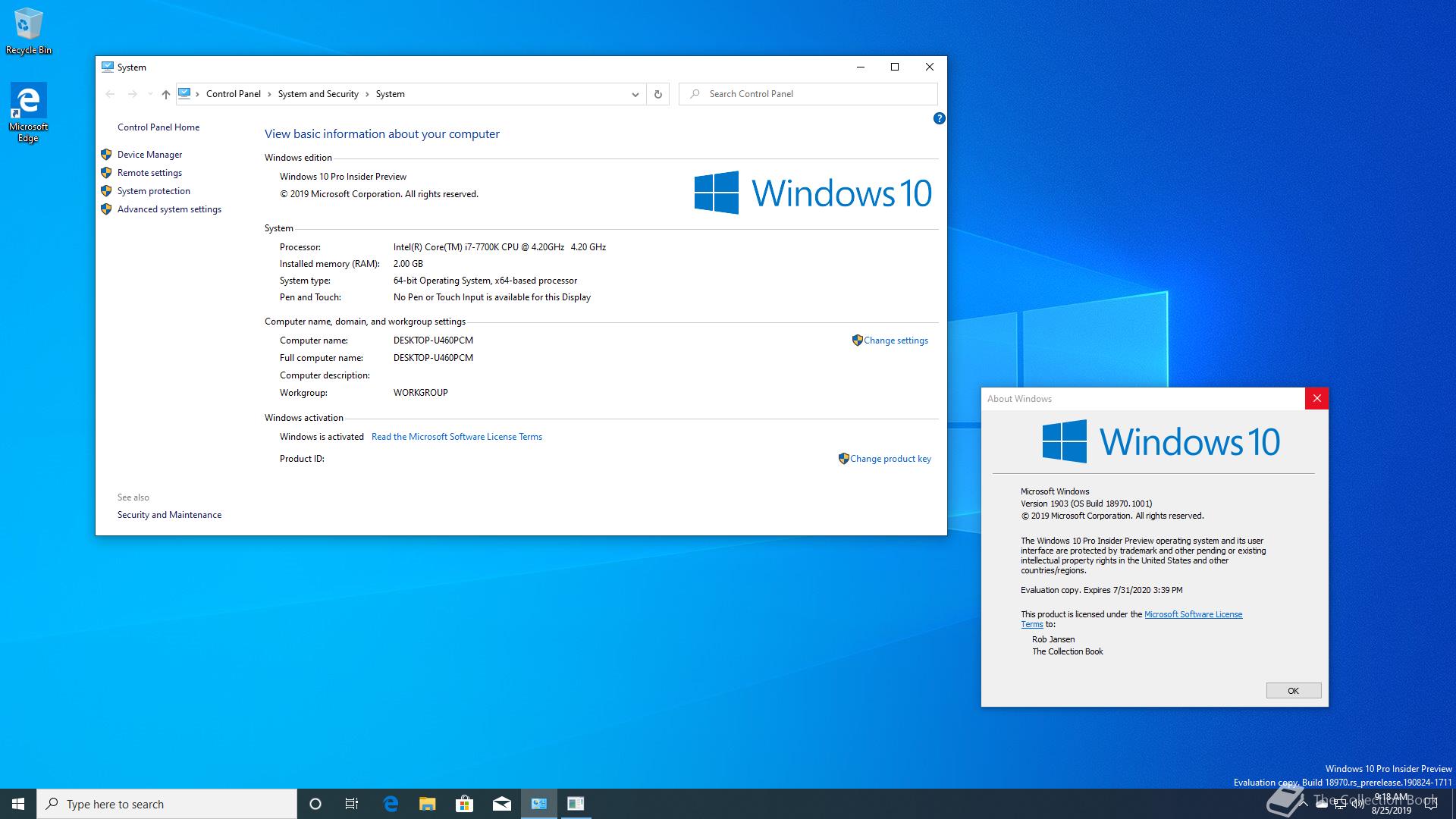Read the Microsoft Software License Terms

point(457,437)
